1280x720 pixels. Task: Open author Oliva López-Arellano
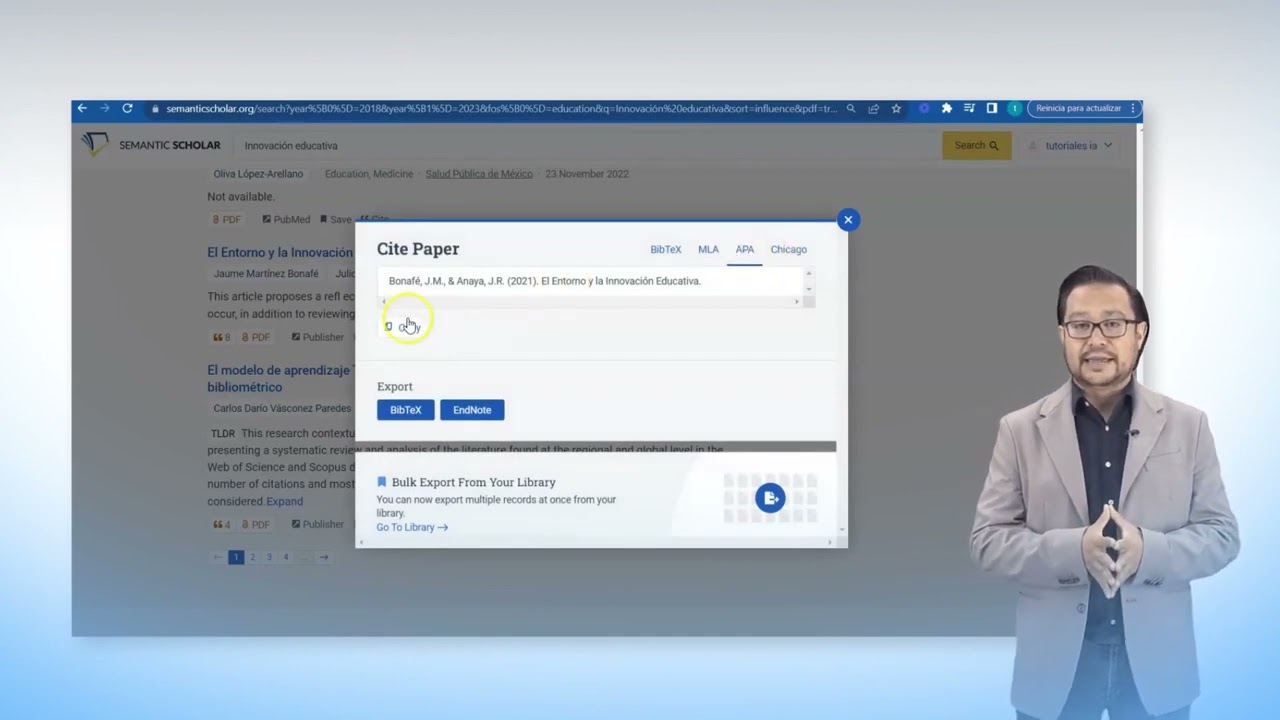258,174
